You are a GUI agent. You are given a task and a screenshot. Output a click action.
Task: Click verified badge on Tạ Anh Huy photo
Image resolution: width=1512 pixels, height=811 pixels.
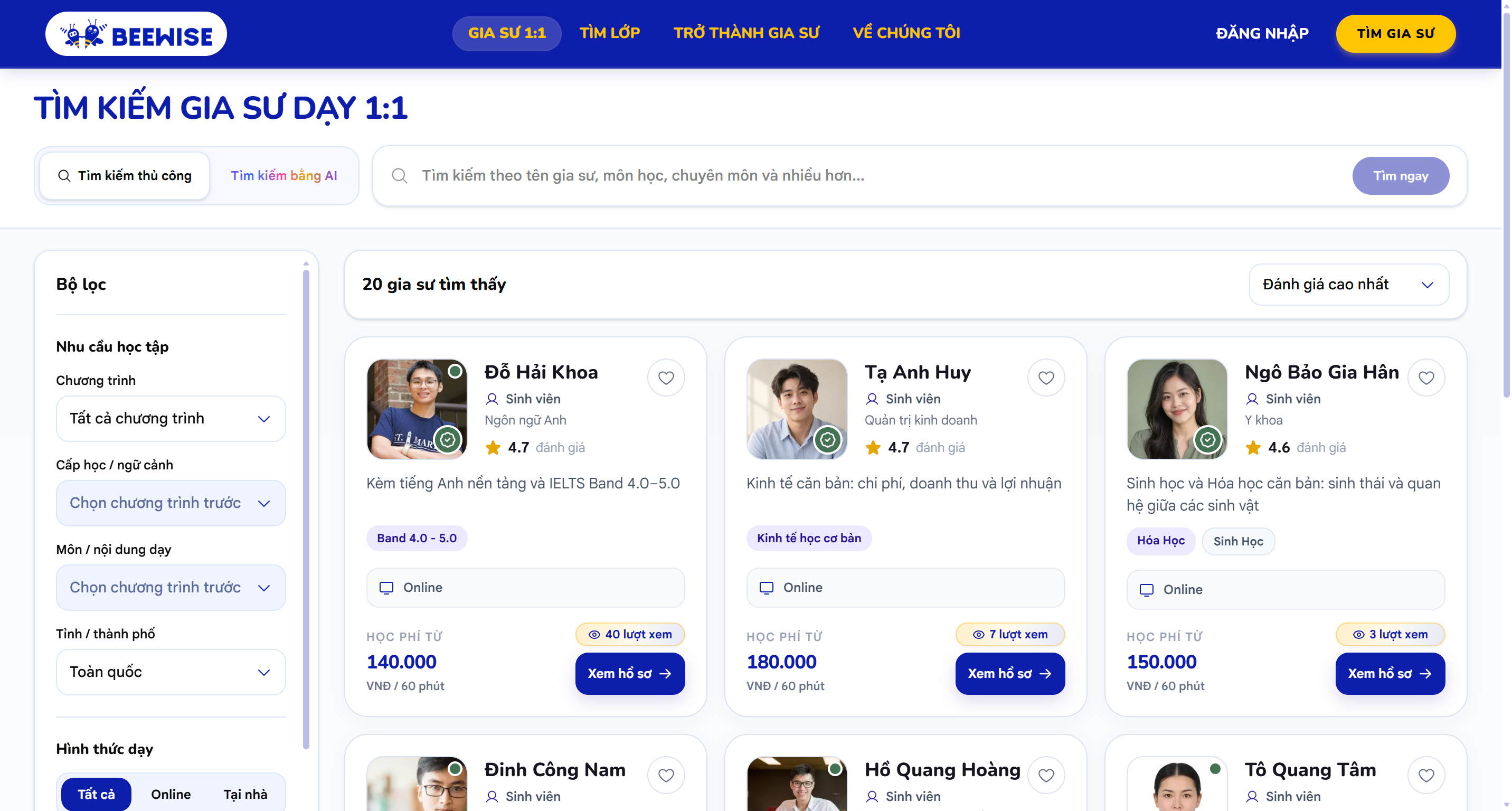tap(827, 439)
